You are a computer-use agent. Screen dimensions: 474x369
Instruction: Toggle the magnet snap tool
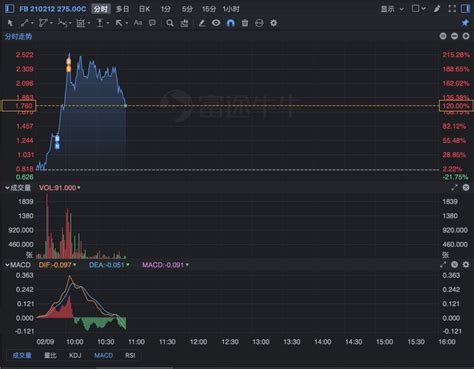(x=231, y=23)
